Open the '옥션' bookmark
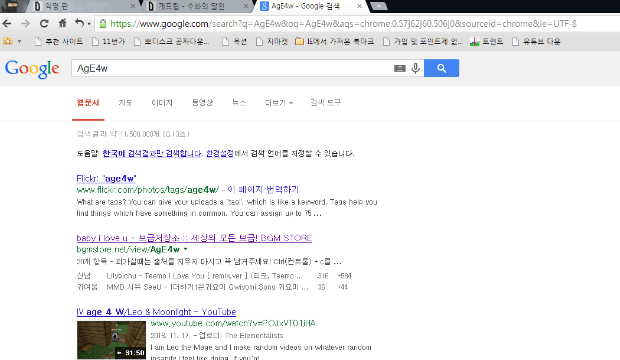 click(234, 42)
